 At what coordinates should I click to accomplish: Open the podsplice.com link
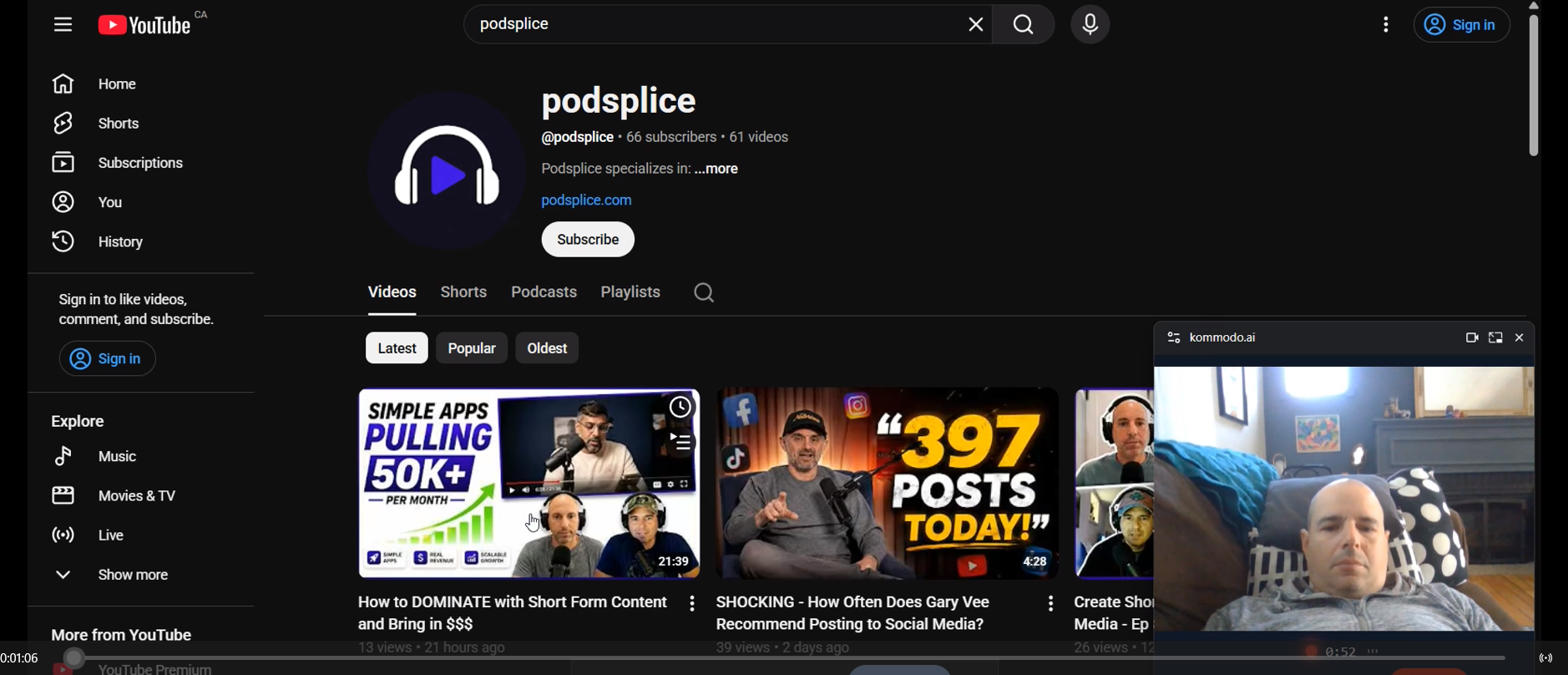coord(587,201)
